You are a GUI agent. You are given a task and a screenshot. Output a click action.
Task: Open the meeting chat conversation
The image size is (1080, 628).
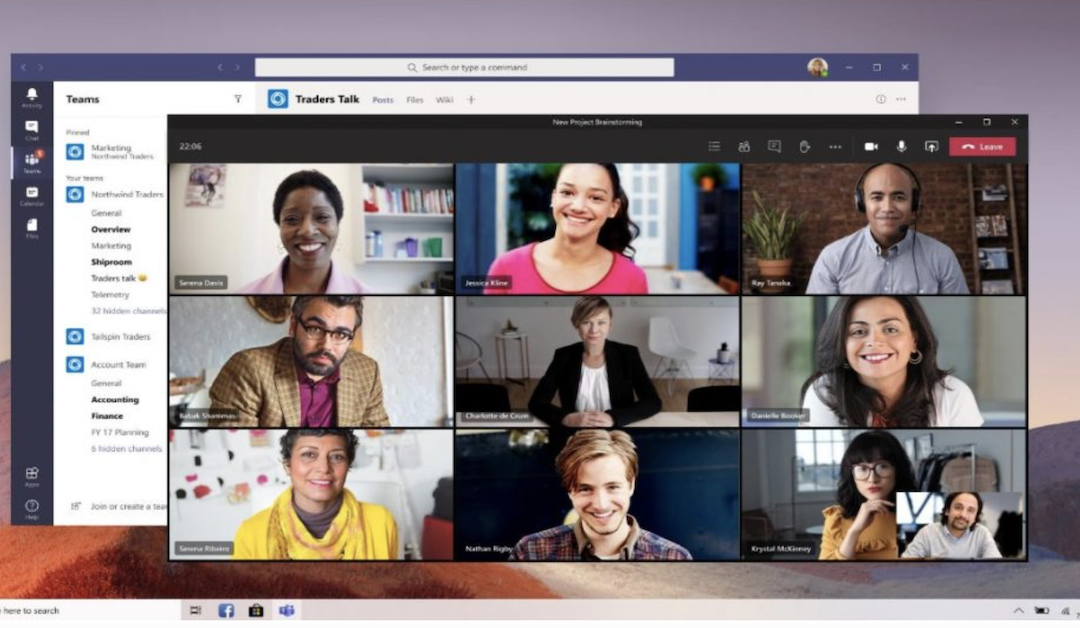774,146
